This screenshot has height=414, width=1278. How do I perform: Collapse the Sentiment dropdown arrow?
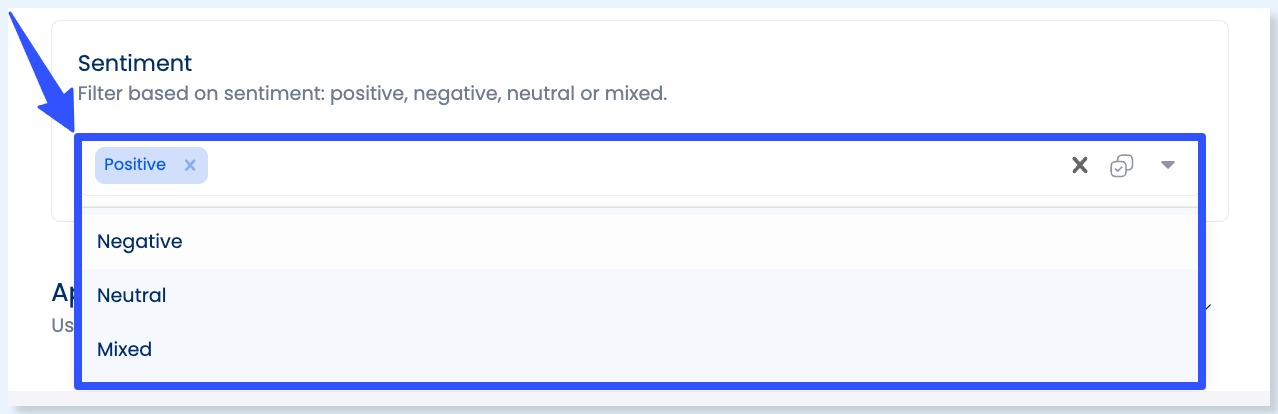tap(1167, 166)
